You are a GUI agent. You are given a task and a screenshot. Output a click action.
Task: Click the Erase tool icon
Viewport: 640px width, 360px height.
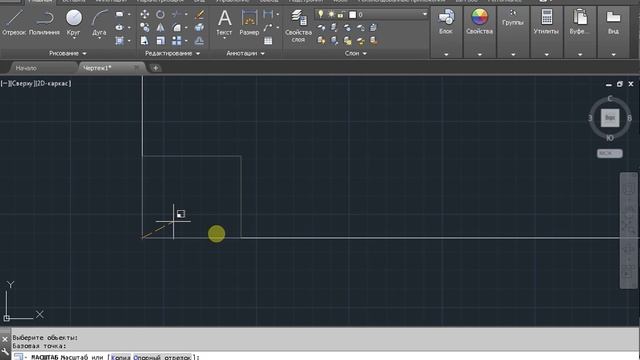(x=200, y=15)
